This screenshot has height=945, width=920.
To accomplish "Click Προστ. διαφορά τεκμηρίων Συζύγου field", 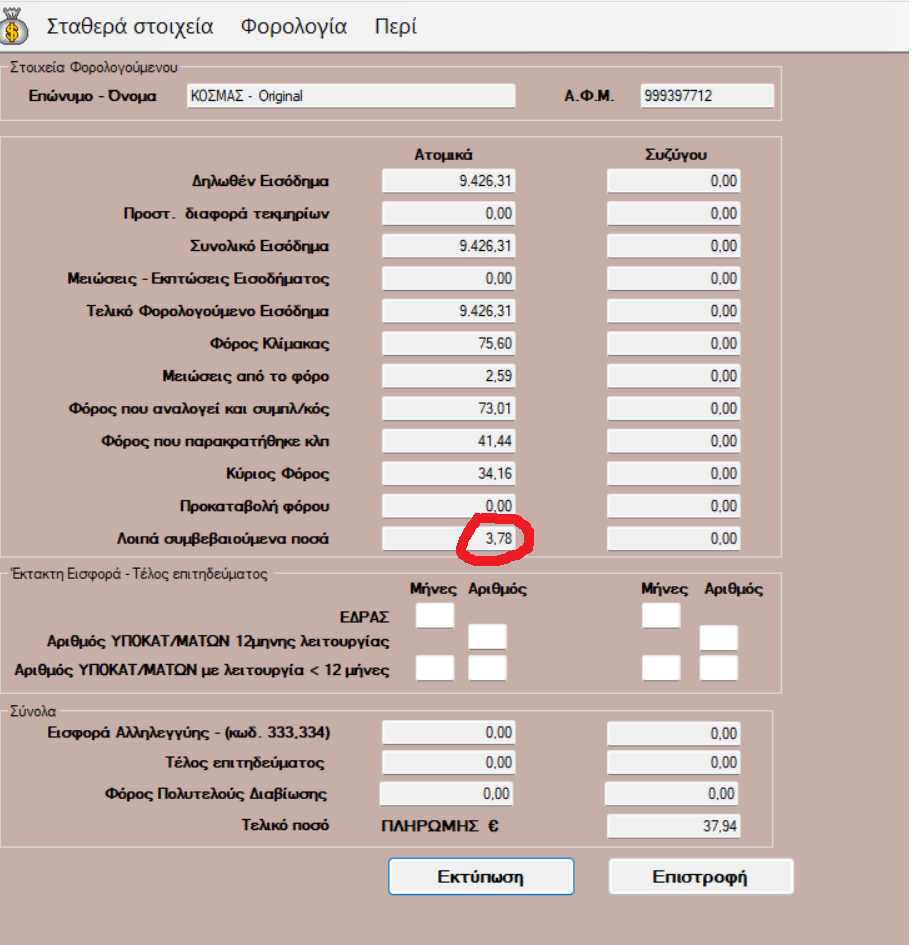I will point(674,213).
